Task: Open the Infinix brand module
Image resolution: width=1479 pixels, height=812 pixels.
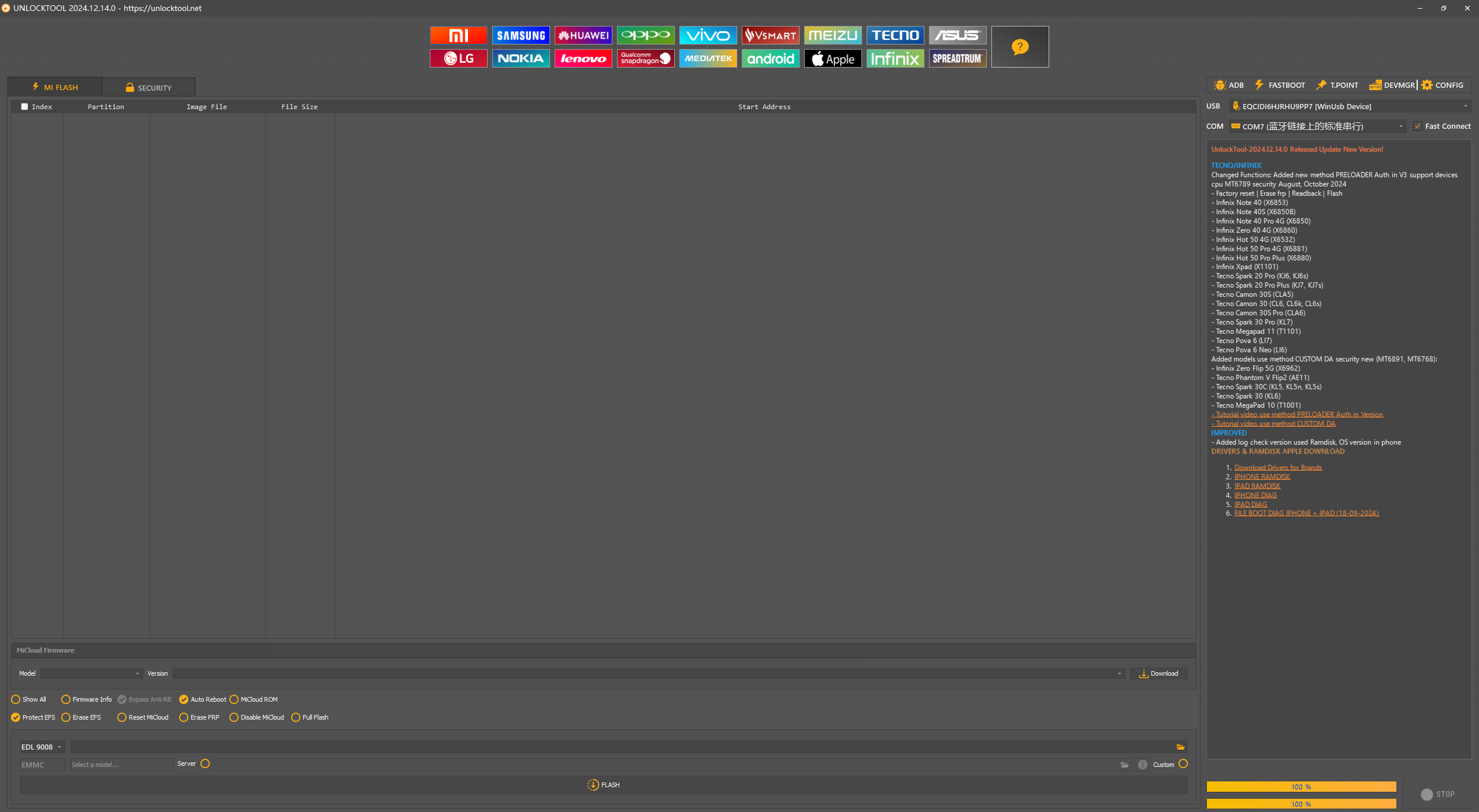Action: (895, 58)
